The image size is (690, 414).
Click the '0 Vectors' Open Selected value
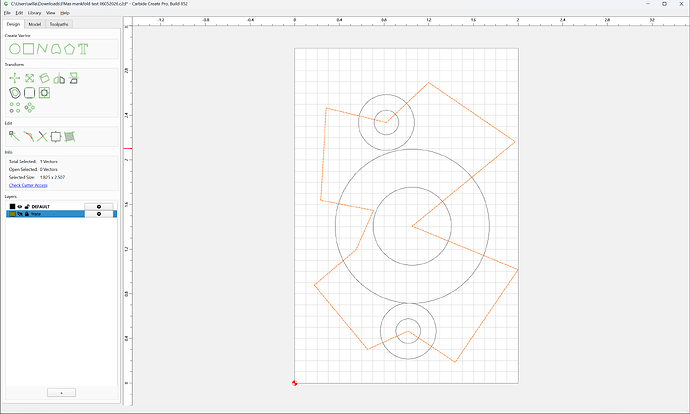pyautogui.click(x=49, y=169)
